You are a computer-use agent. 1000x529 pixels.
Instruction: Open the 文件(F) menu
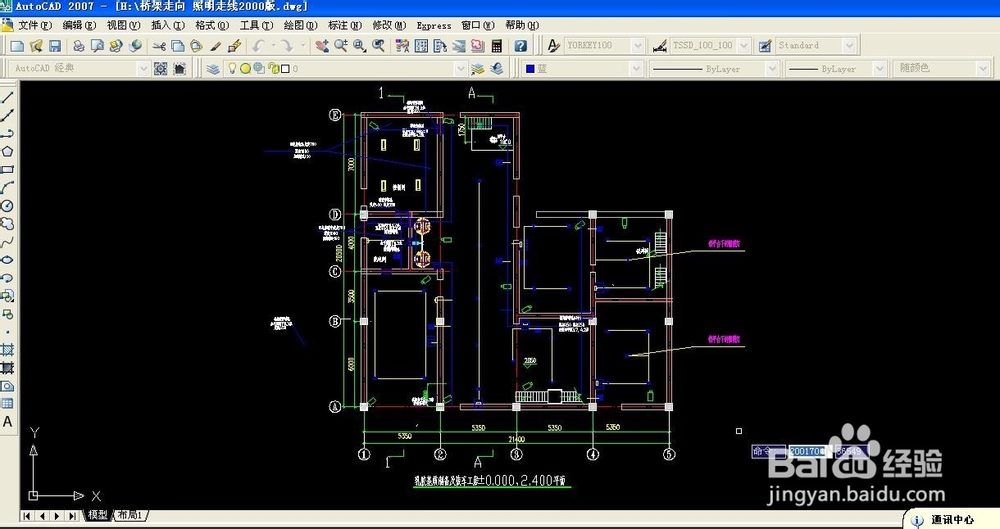coord(34,26)
